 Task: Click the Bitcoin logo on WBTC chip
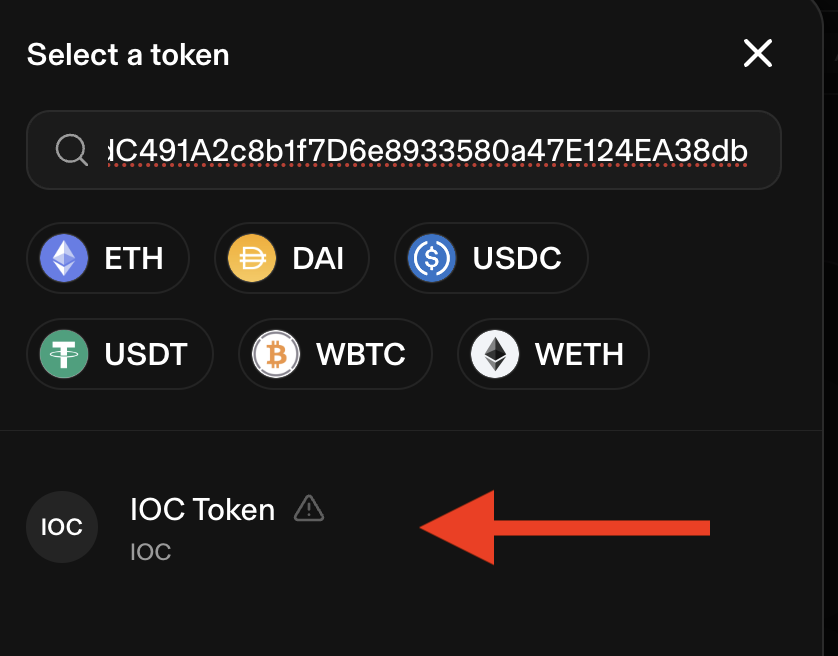[x=276, y=354]
